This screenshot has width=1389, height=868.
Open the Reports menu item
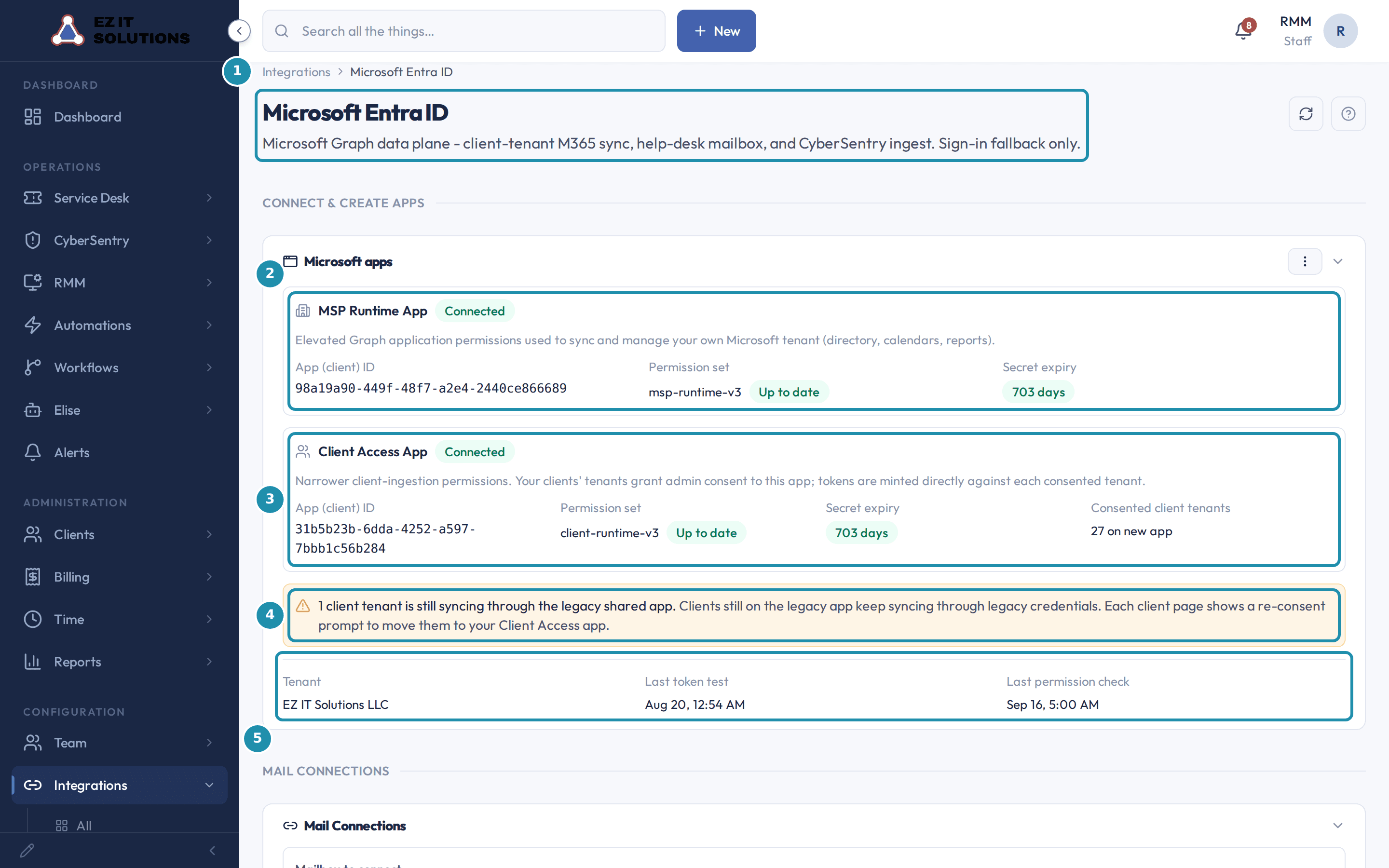[x=120, y=661]
